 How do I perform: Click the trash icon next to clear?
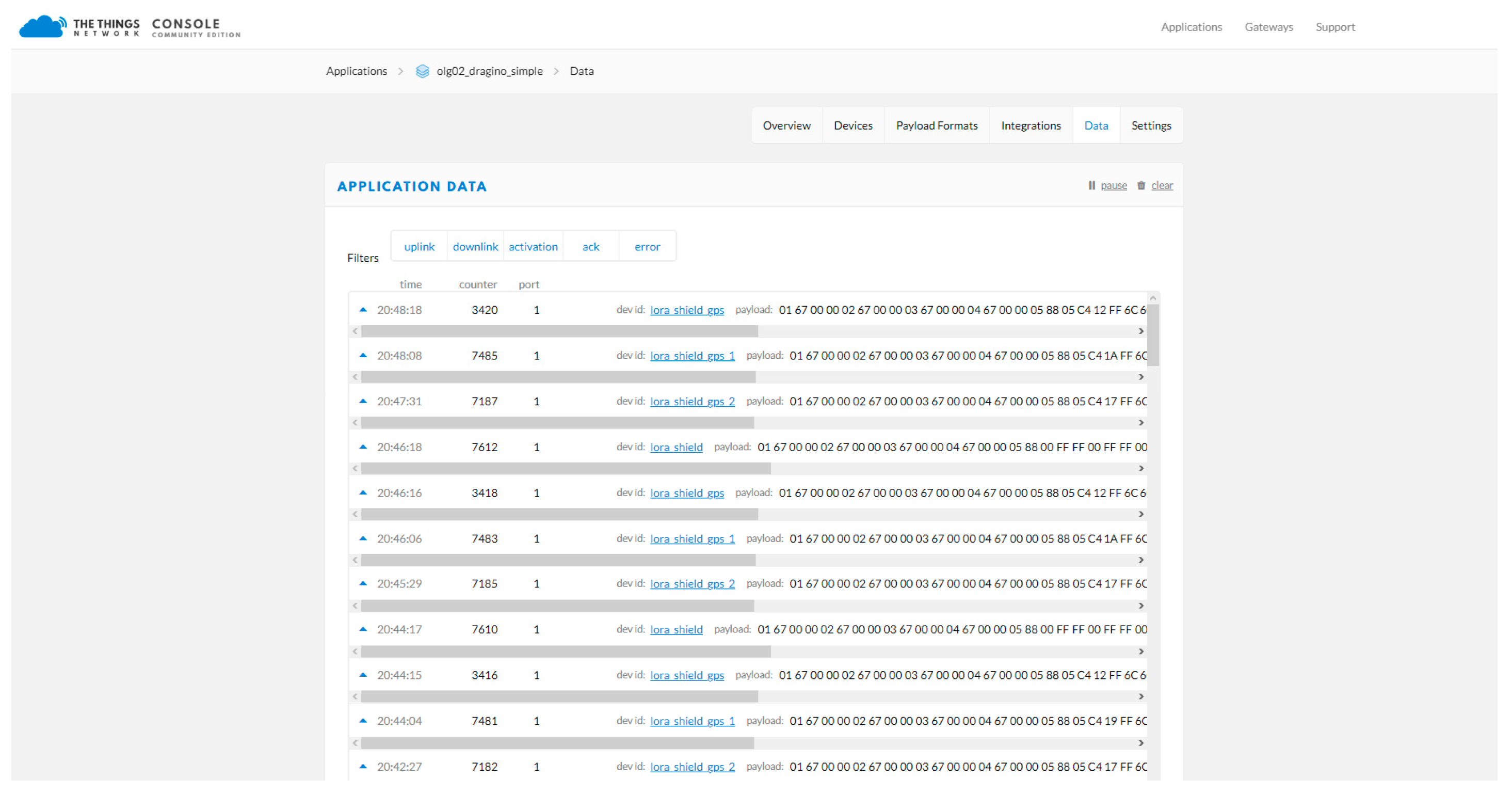coord(1140,185)
